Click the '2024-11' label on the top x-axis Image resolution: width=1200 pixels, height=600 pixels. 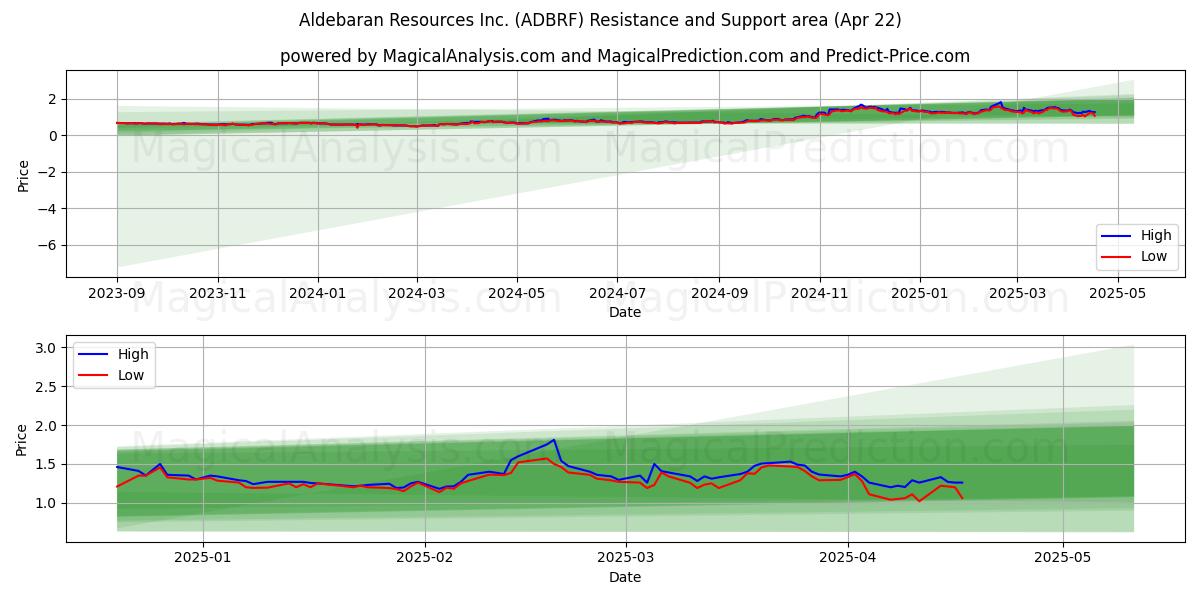(820, 294)
